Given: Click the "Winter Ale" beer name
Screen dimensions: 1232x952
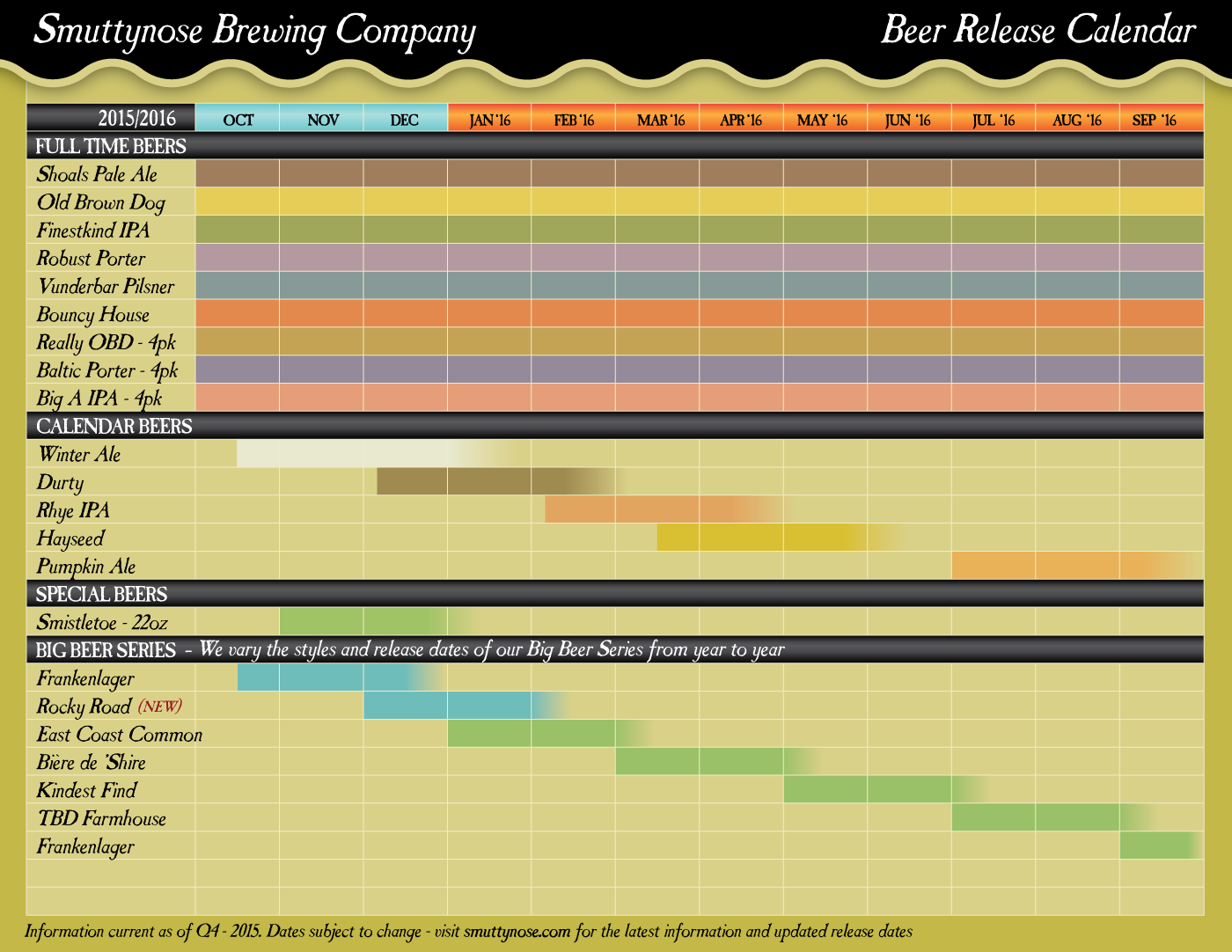Looking at the screenshot, I should click(79, 455).
